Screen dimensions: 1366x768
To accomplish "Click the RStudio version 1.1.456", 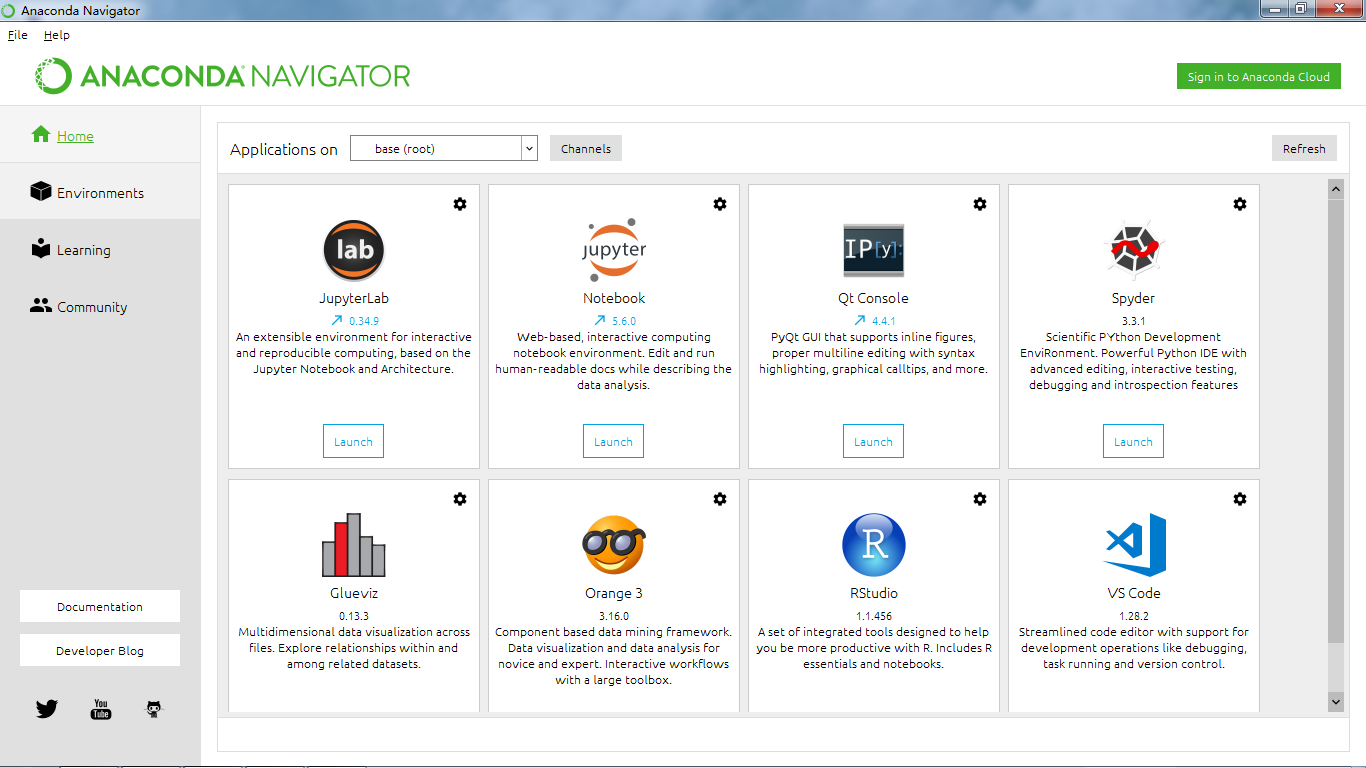I will [x=874, y=616].
